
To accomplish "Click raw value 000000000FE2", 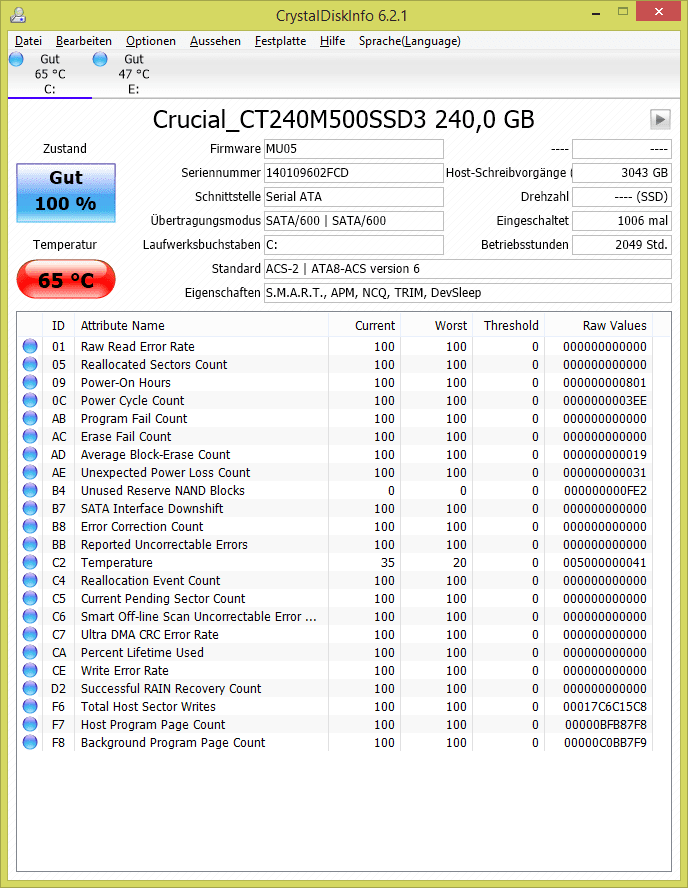I will pos(605,490).
